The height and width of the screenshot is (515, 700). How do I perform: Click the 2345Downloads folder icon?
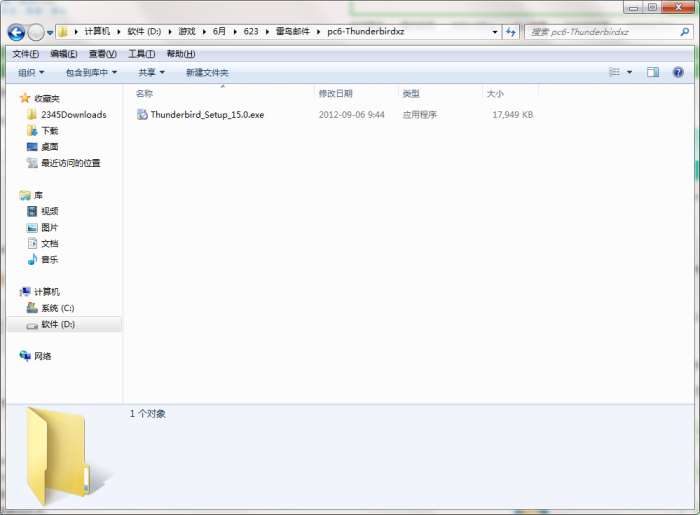pos(32,115)
